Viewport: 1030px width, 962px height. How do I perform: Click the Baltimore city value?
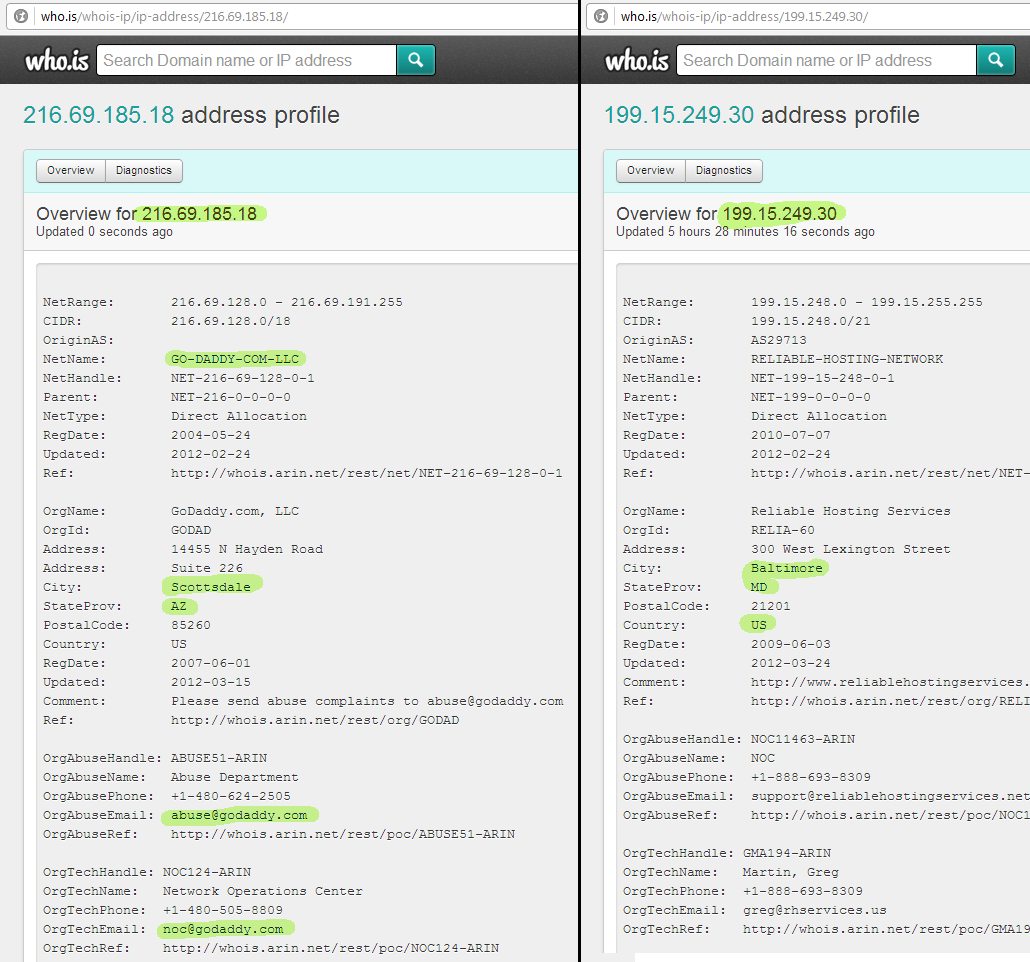(786, 568)
